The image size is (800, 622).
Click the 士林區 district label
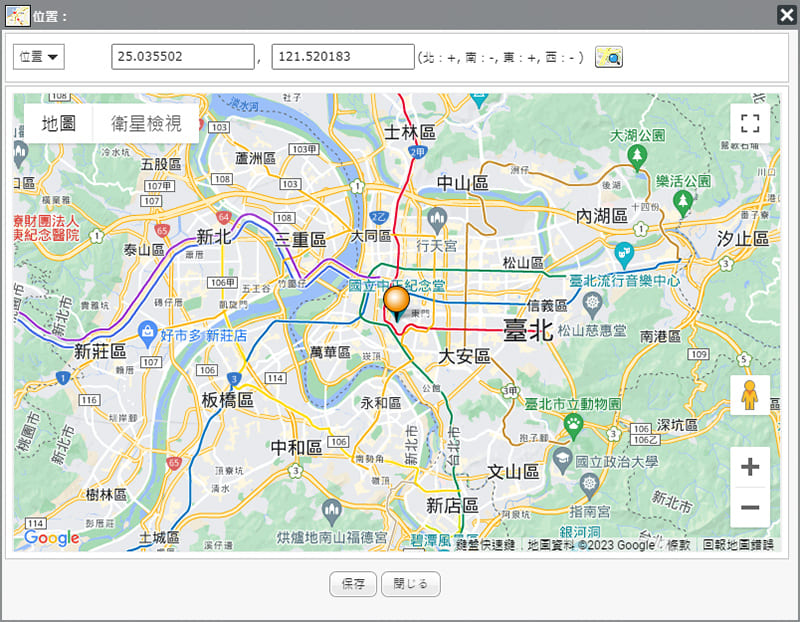(x=410, y=133)
